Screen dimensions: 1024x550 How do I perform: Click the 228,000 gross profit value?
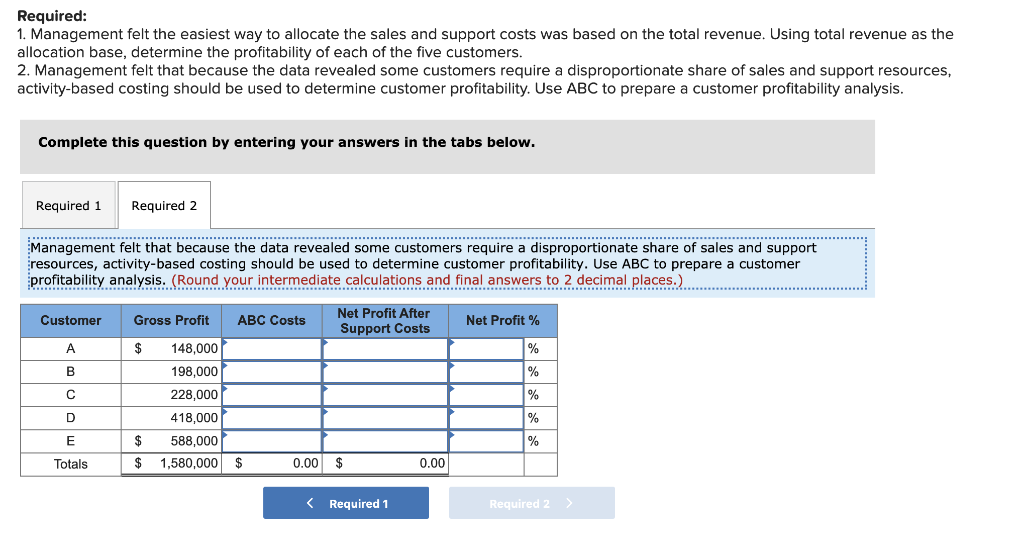194,395
